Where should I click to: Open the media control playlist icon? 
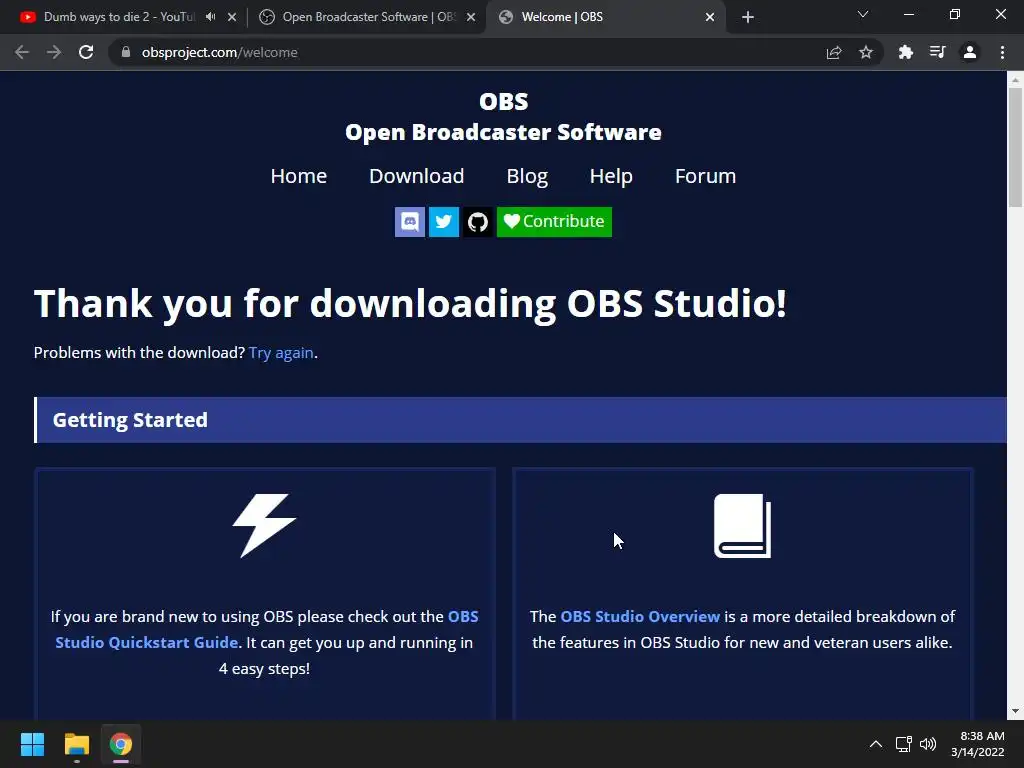938,52
